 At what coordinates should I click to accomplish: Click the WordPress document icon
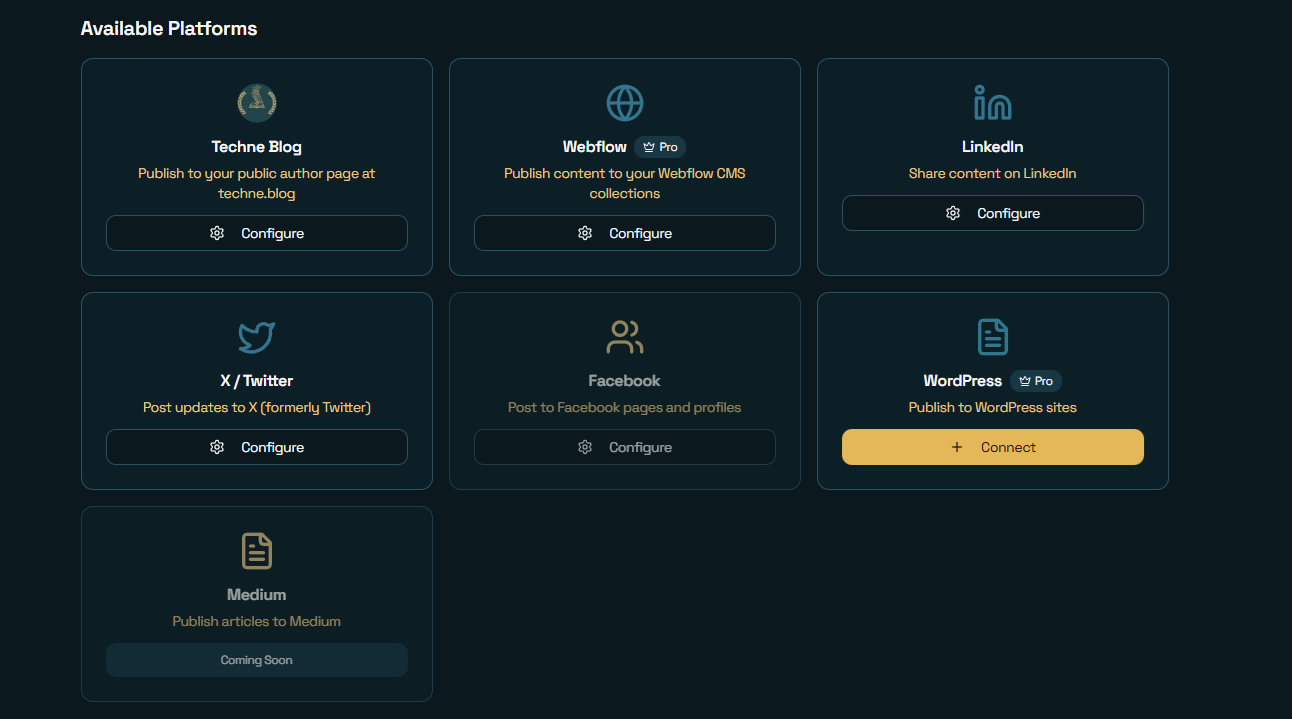[993, 337]
